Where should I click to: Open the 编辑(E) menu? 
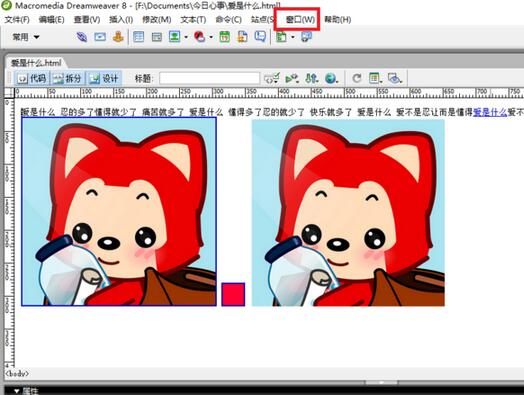click(x=51, y=20)
